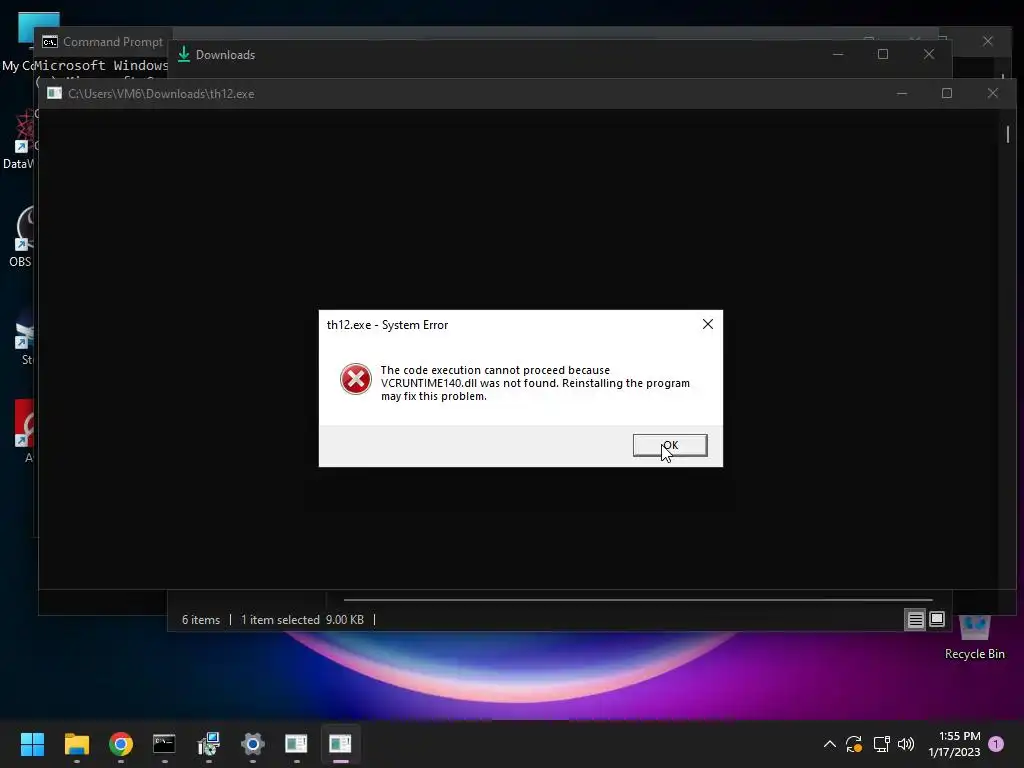Click the sync update tray icon
The height and width of the screenshot is (768, 1024).
tap(854, 744)
